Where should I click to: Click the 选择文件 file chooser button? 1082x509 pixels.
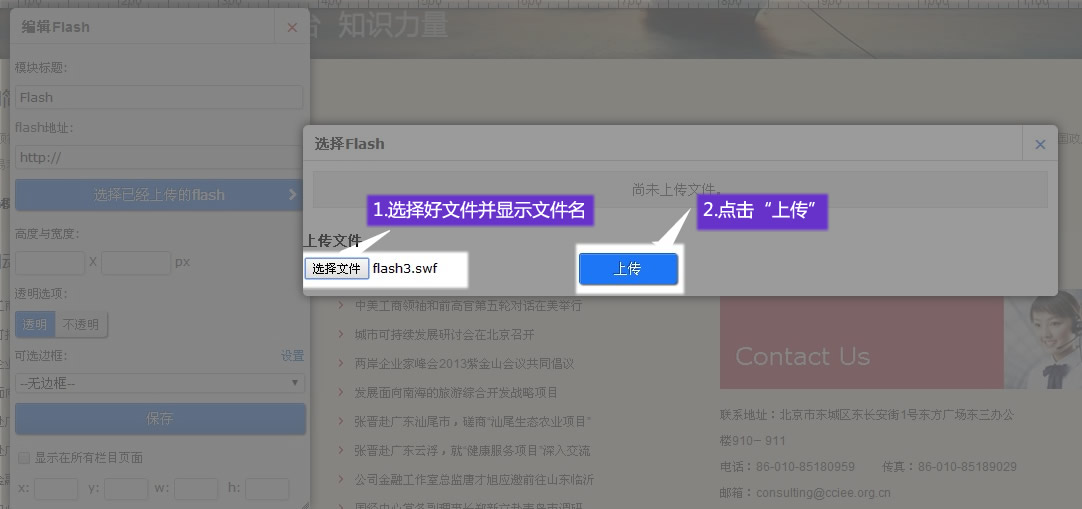[x=336, y=269]
